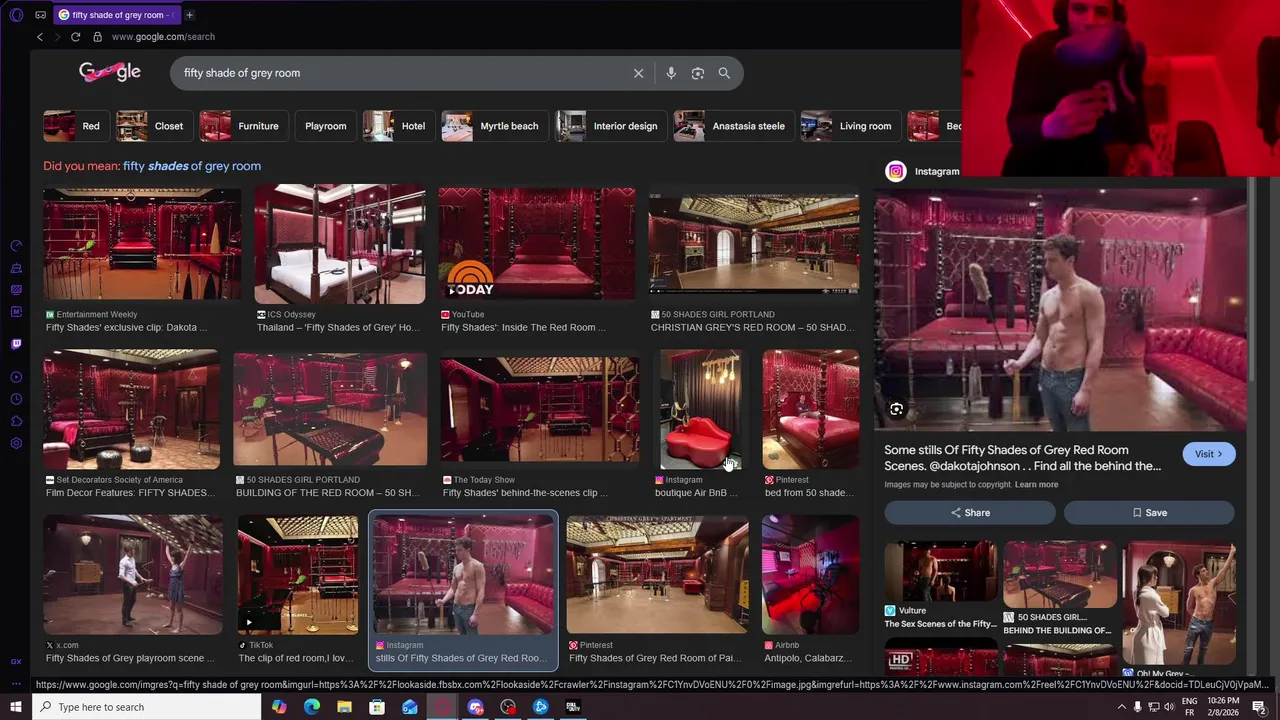Screen dimensions: 1280x720
Task: Search inside image with the lens icon
Action: (896, 409)
